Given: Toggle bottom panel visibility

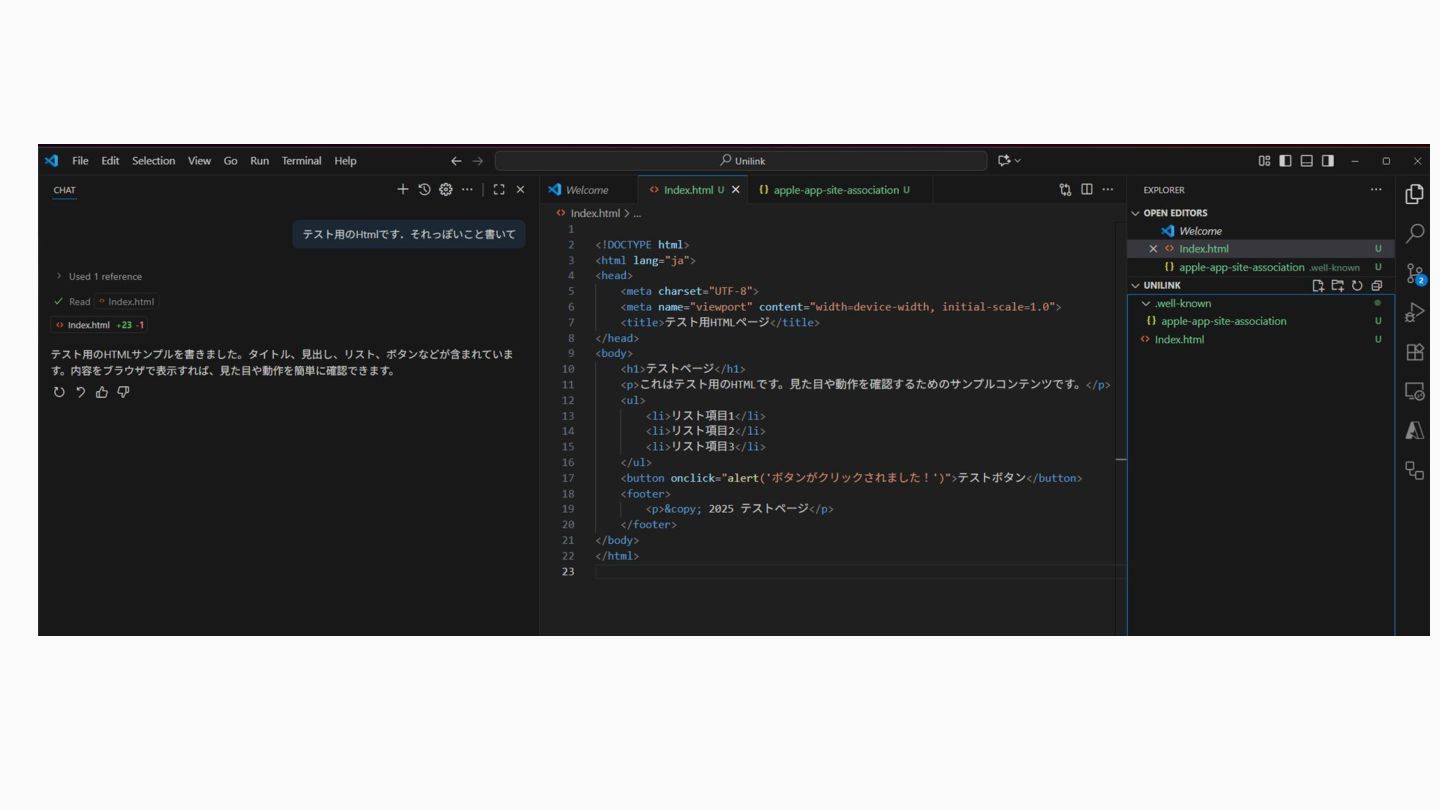Looking at the screenshot, I should [x=1306, y=160].
